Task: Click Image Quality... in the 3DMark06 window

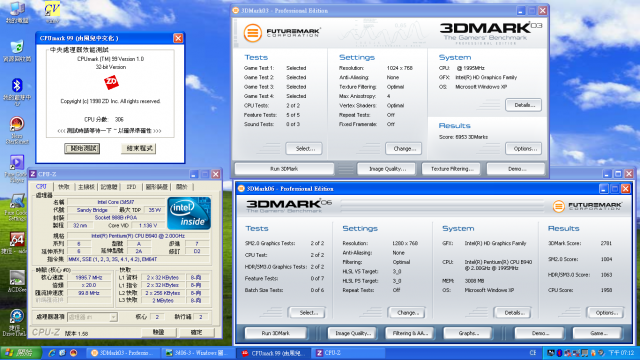Action: click(x=352, y=333)
